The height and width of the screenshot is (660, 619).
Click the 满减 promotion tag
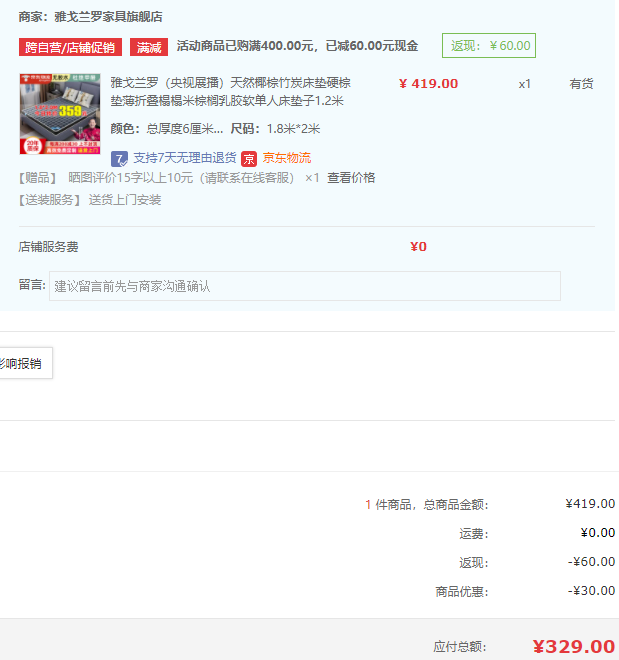(149, 47)
